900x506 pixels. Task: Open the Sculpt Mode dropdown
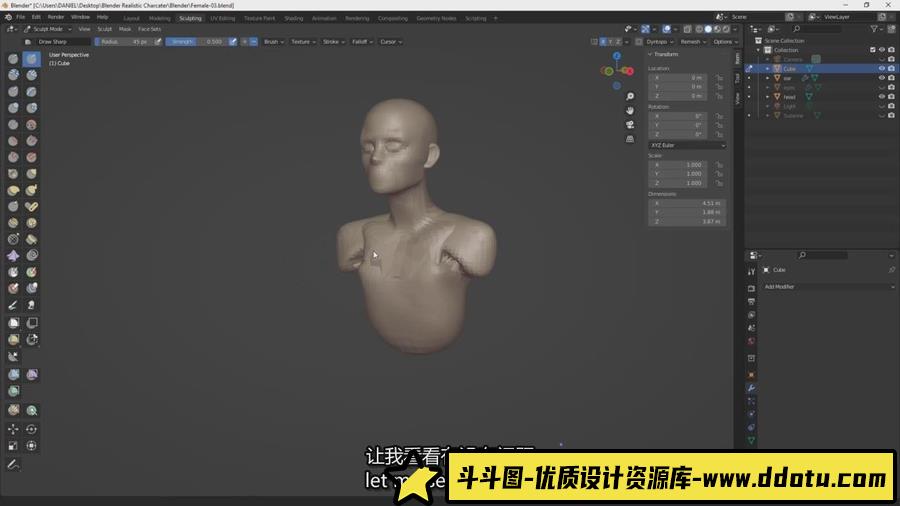point(48,29)
